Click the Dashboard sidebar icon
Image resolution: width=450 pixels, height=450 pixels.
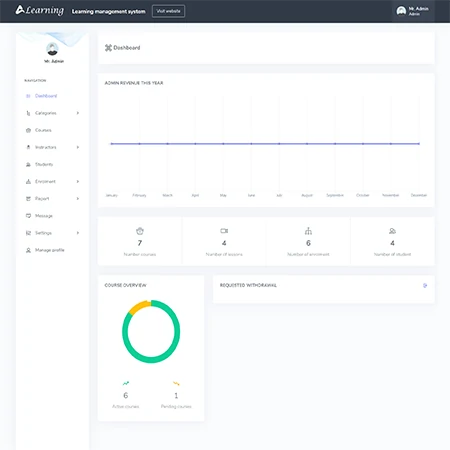tap(28, 96)
